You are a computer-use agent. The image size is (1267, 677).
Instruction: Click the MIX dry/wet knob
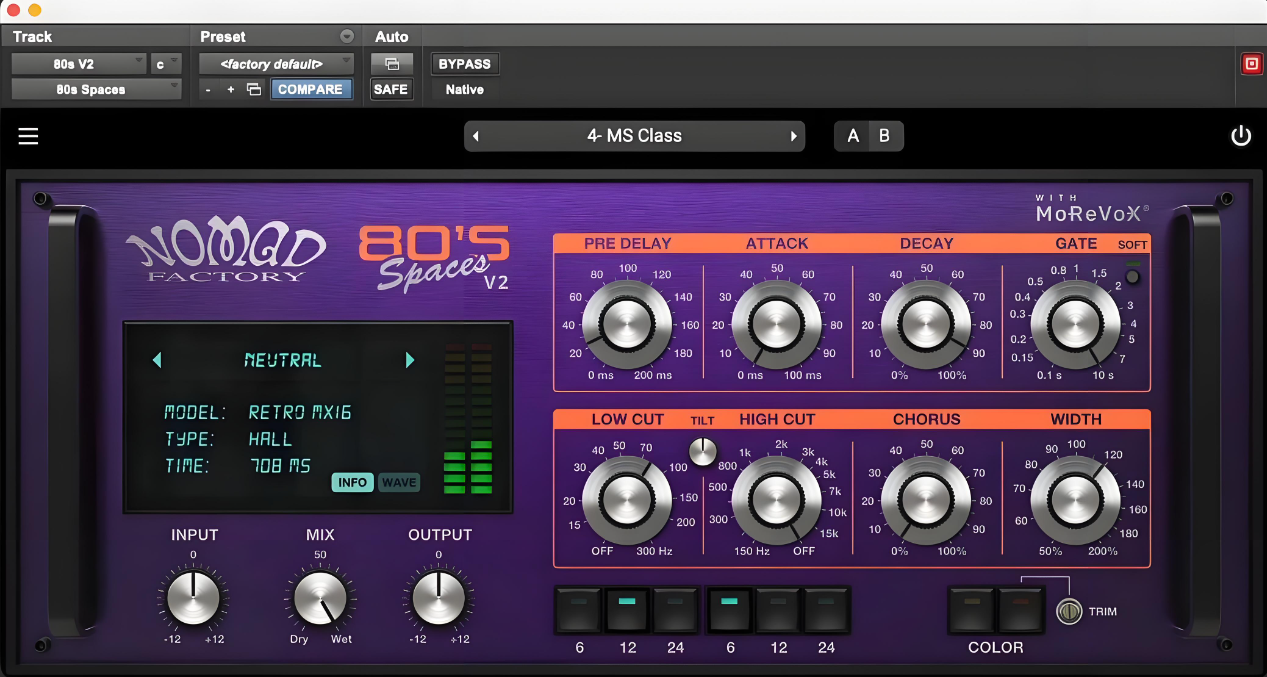320,598
